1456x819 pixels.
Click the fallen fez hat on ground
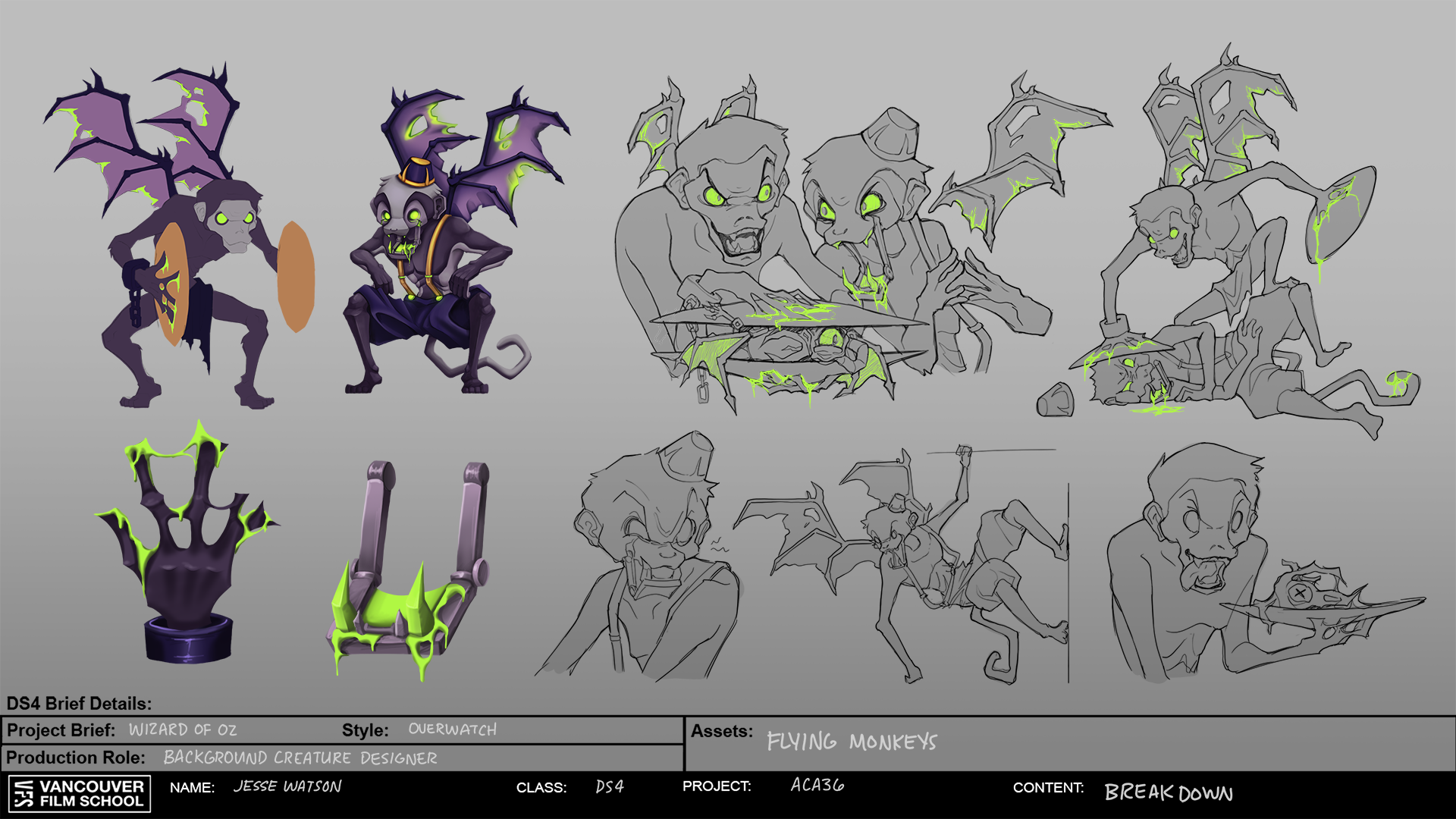[1056, 400]
